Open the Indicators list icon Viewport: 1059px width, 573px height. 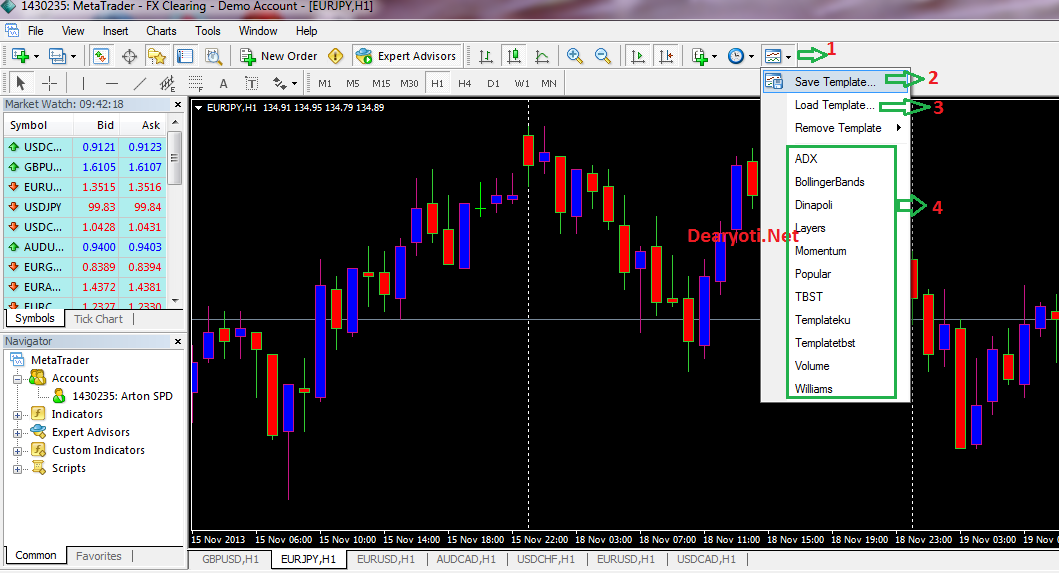point(700,56)
